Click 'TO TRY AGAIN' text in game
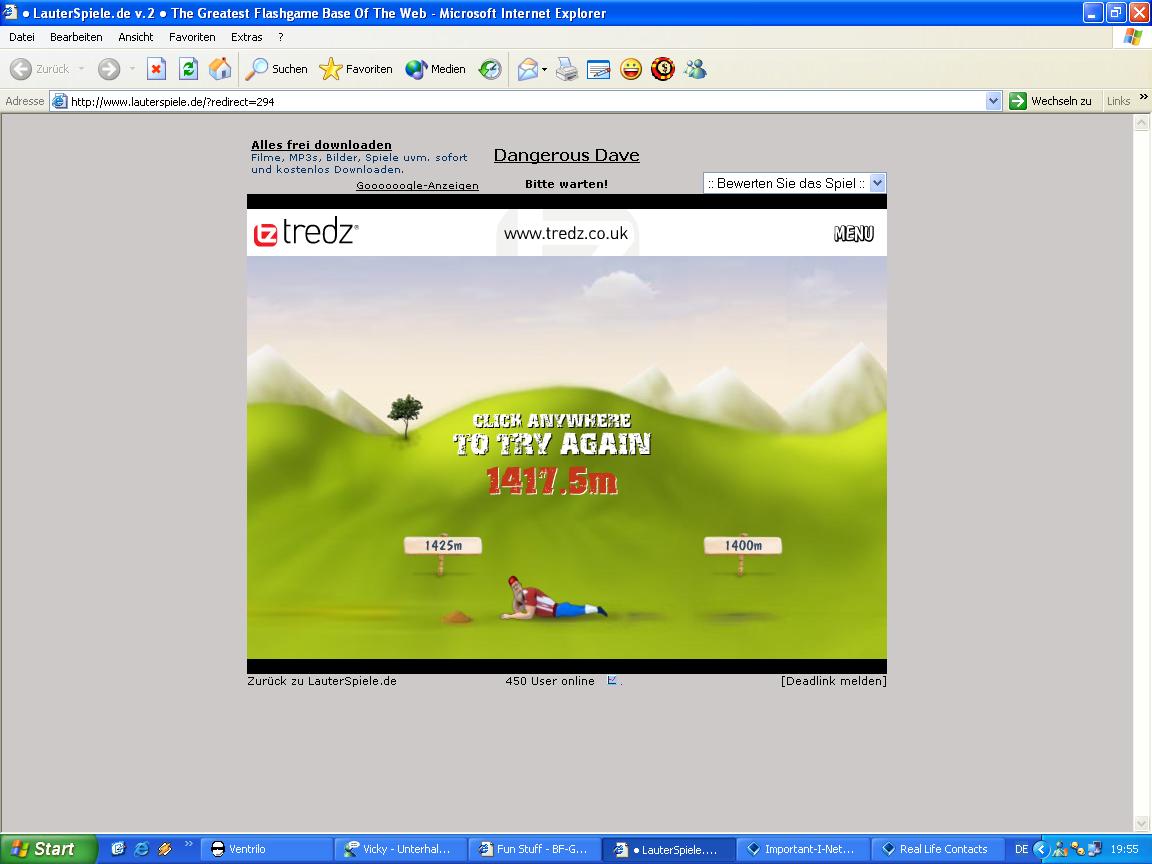 pyautogui.click(x=552, y=444)
